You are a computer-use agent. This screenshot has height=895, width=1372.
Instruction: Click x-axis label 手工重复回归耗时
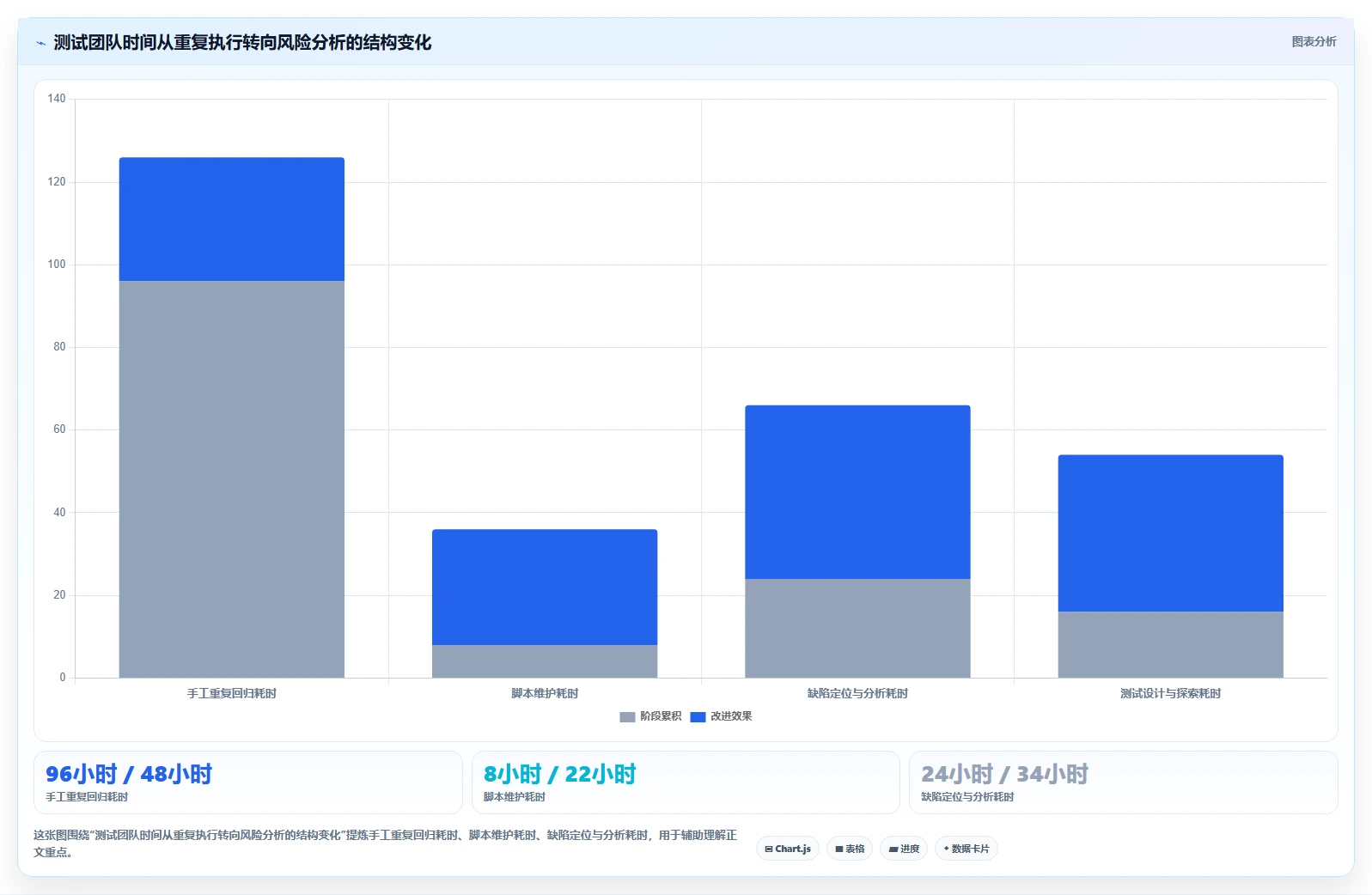pyautogui.click(x=232, y=693)
